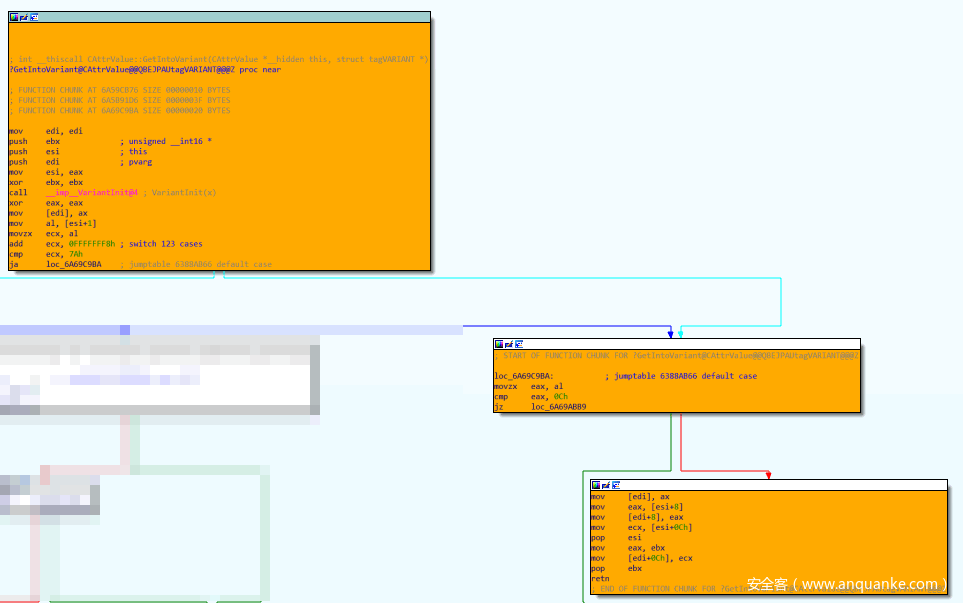
Task: Click the retn instruction line
Action: (x=599, y=578)
